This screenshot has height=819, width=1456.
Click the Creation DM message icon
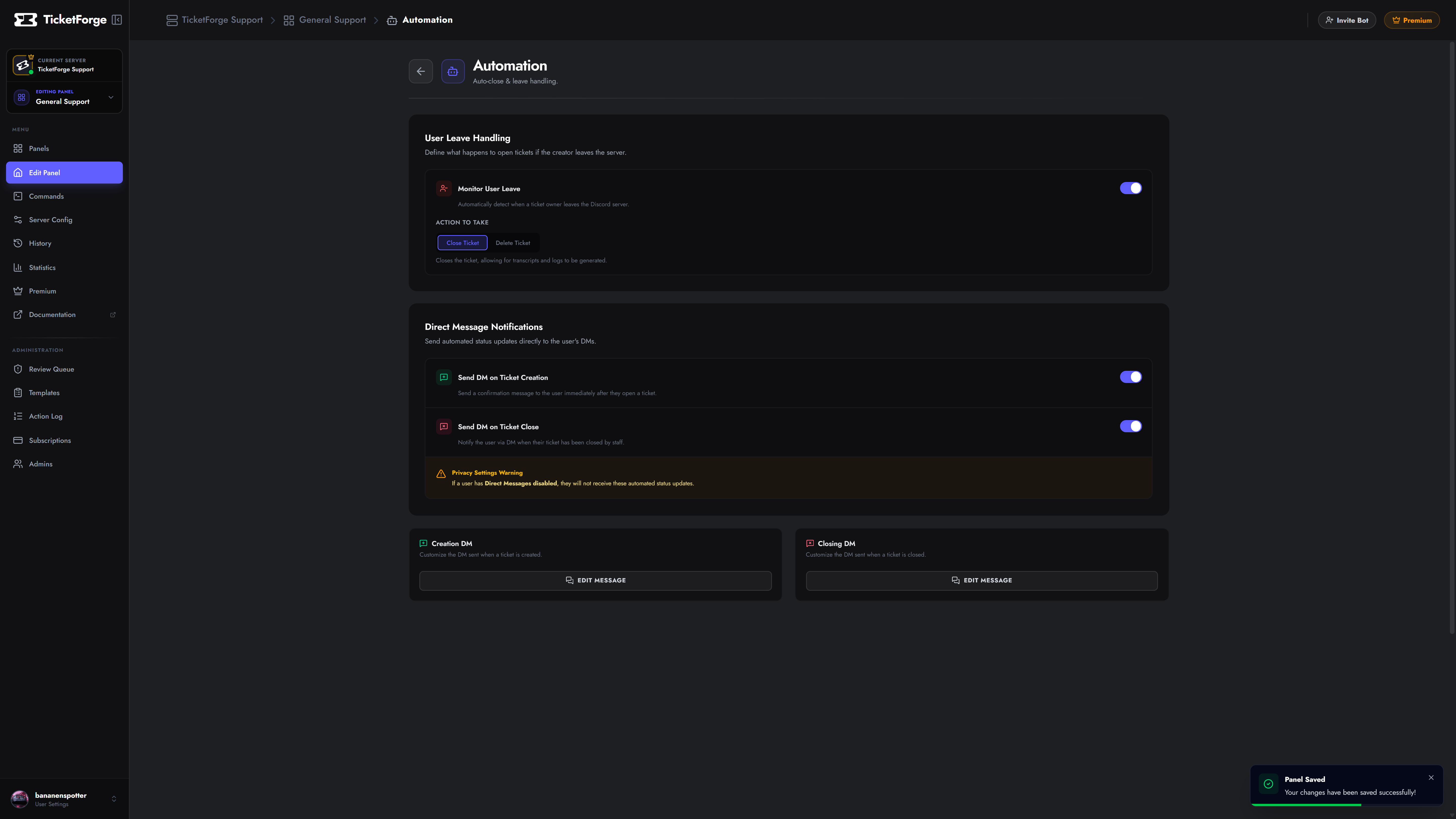point(423,543)
